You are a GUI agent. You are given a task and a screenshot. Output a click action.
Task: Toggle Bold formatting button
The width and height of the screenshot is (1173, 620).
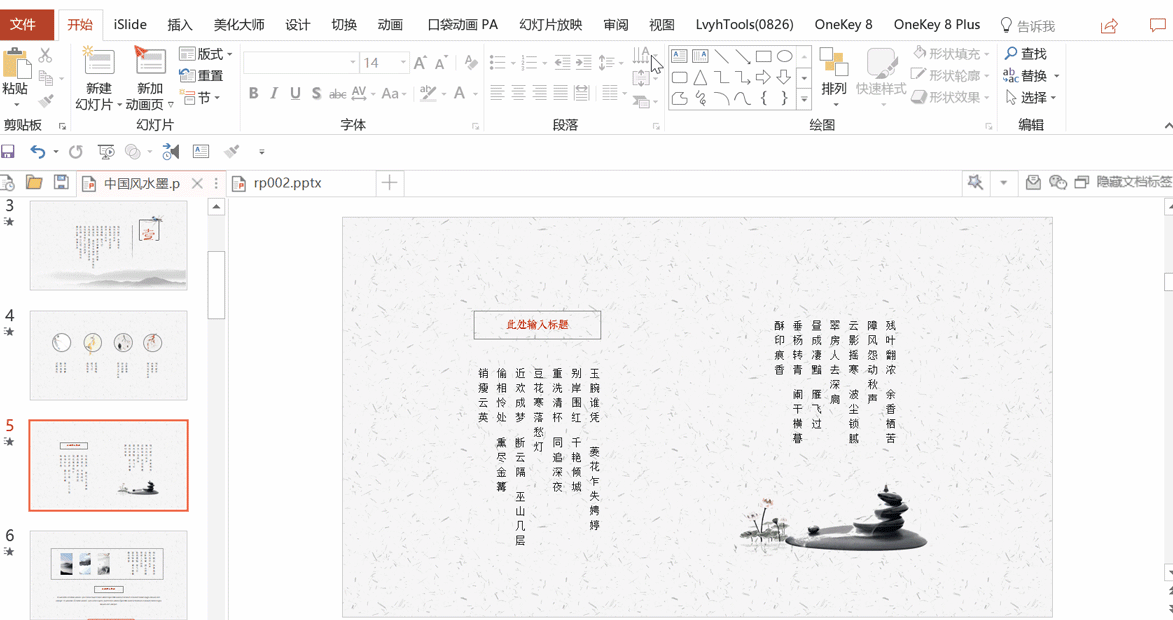click(254, 93)
